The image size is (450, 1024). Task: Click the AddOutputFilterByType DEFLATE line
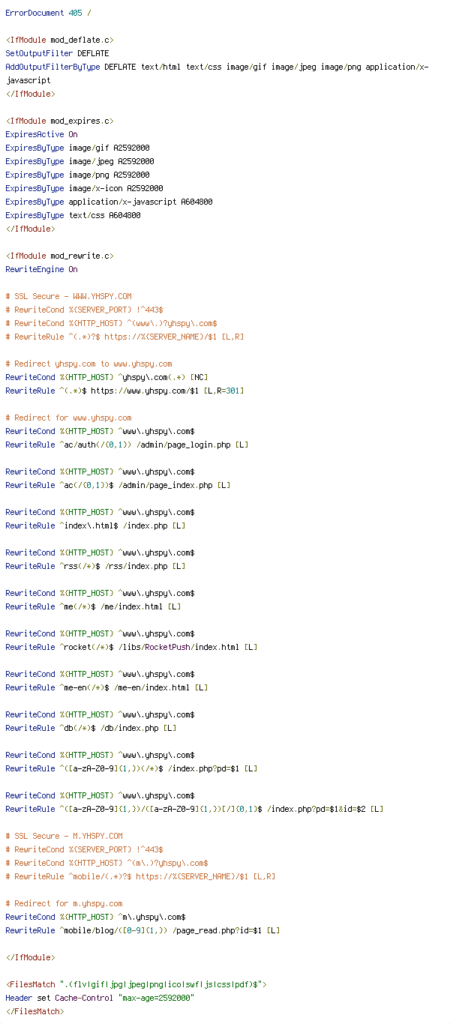[x=217, y=74]
